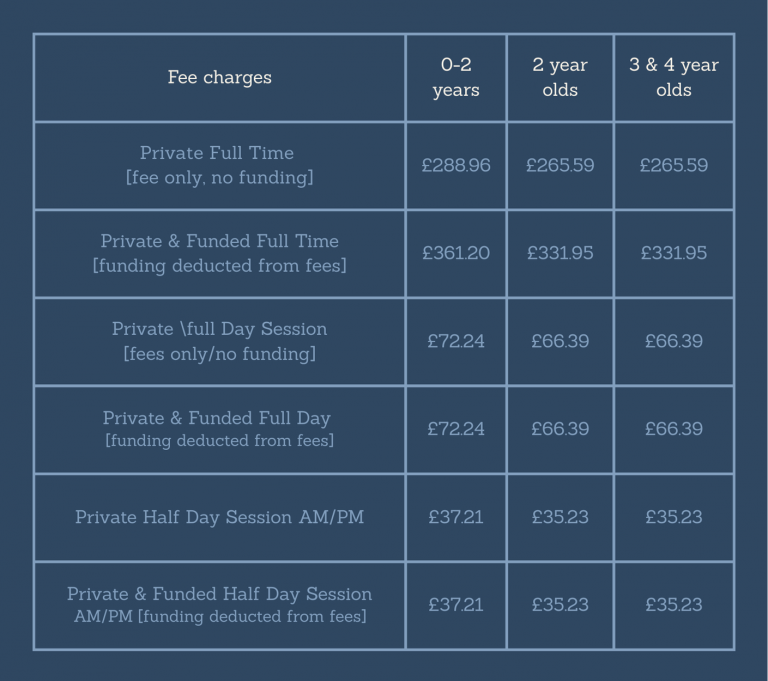Select Private Full Time fee for 3 & 4 year olds
The height and width of the screenshot is (681, 768).
pos(673,165)
